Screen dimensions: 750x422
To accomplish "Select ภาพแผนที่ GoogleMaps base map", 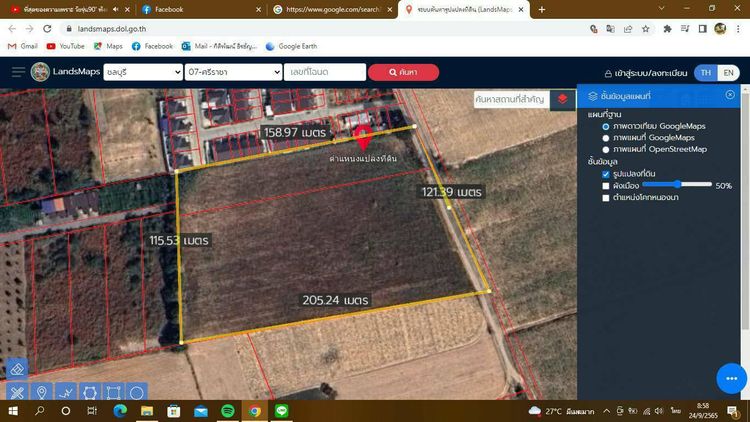I will click(x=606, y=138).
